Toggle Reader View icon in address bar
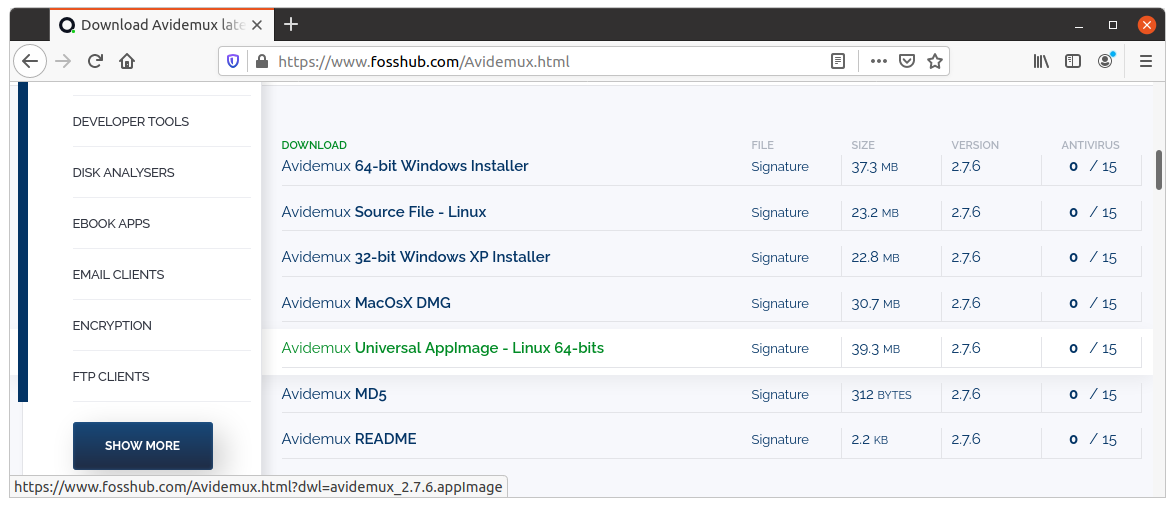The image size is (1175, 507). click(838, 61)
